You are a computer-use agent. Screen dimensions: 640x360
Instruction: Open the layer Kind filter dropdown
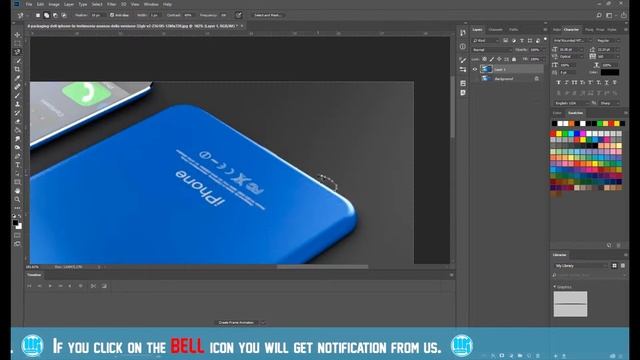[485, 40]
